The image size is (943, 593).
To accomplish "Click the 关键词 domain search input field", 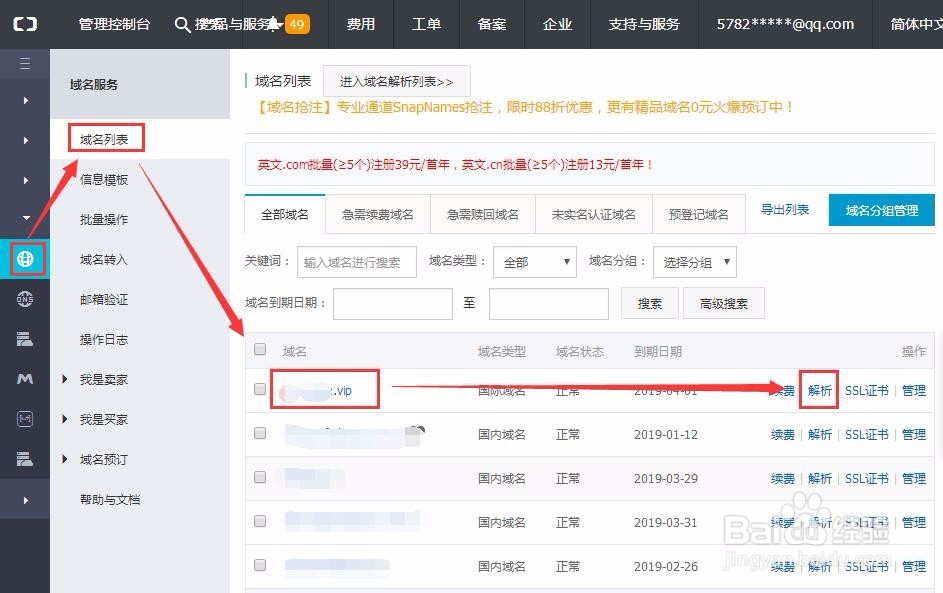I will point(356,262).
